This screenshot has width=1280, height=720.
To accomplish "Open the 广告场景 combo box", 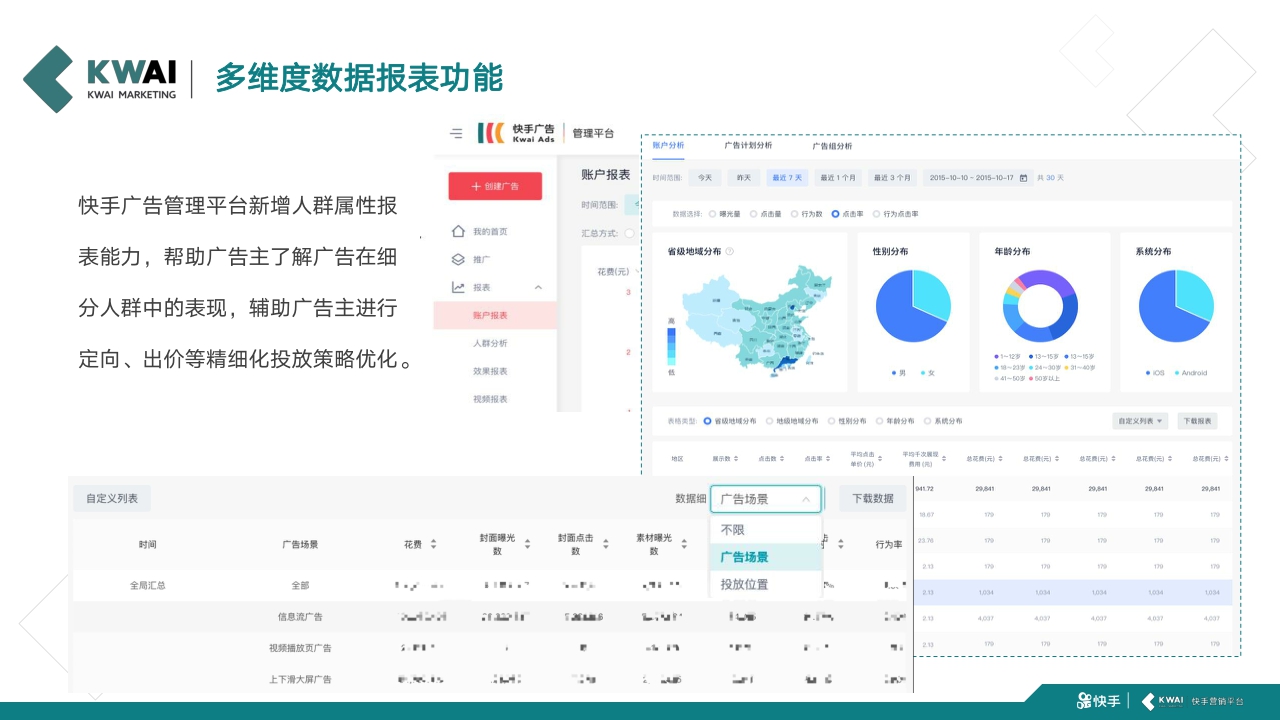I will tap(765, 498).
